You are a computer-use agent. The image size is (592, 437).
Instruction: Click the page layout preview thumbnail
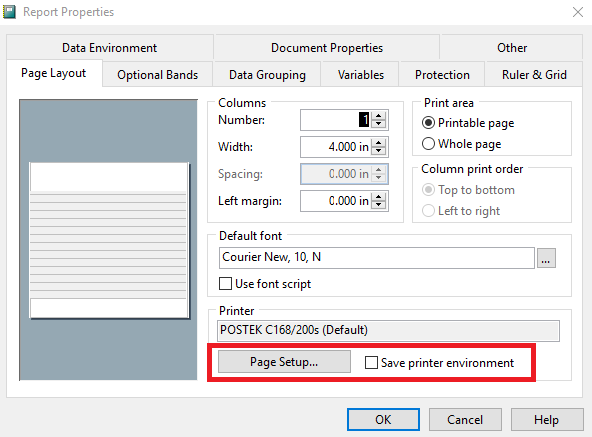pyautogui.click(x=109, y=240)
